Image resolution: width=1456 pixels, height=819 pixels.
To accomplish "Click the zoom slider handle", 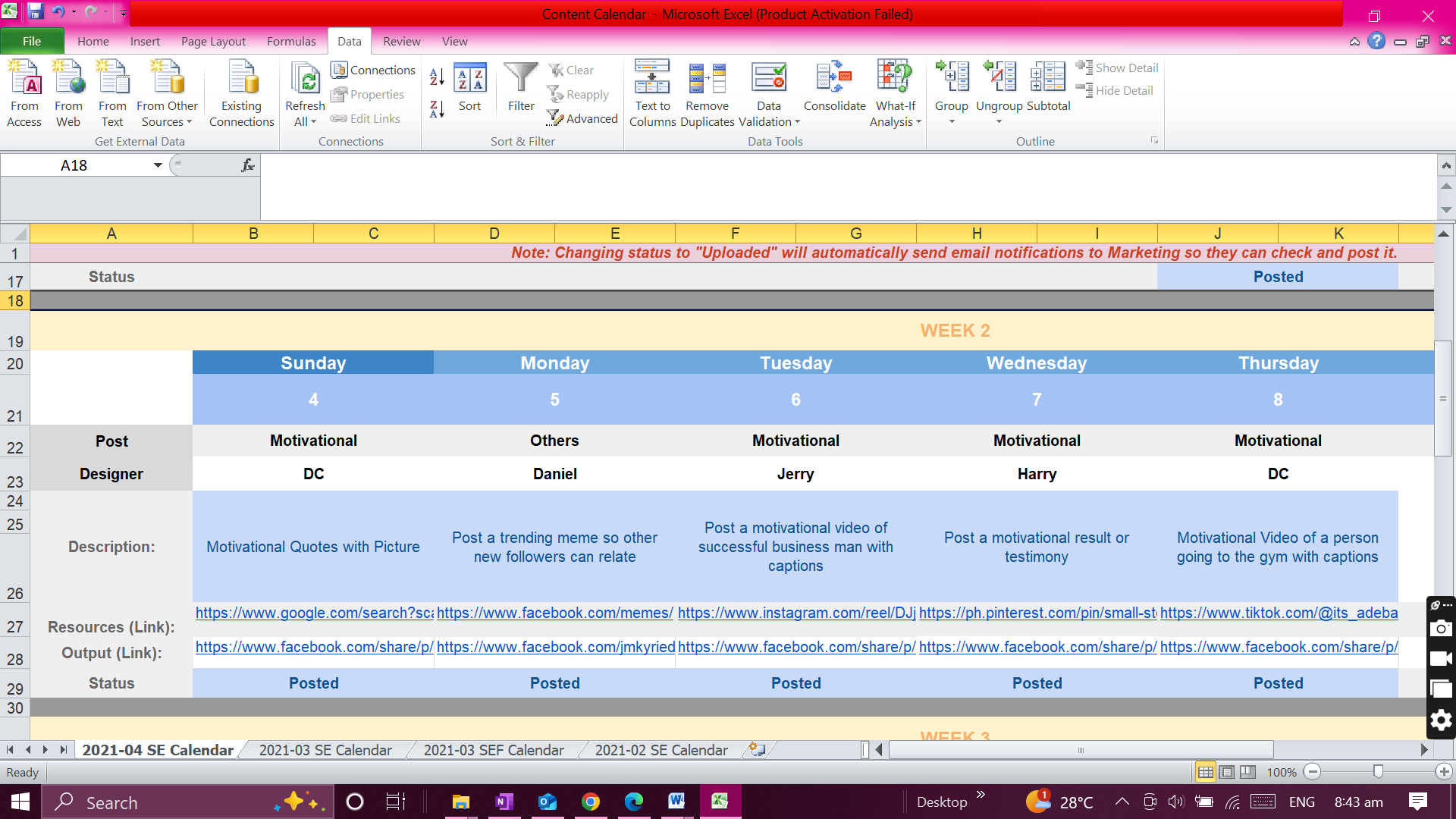I will pyautogui.click(x=1378, y=772).
